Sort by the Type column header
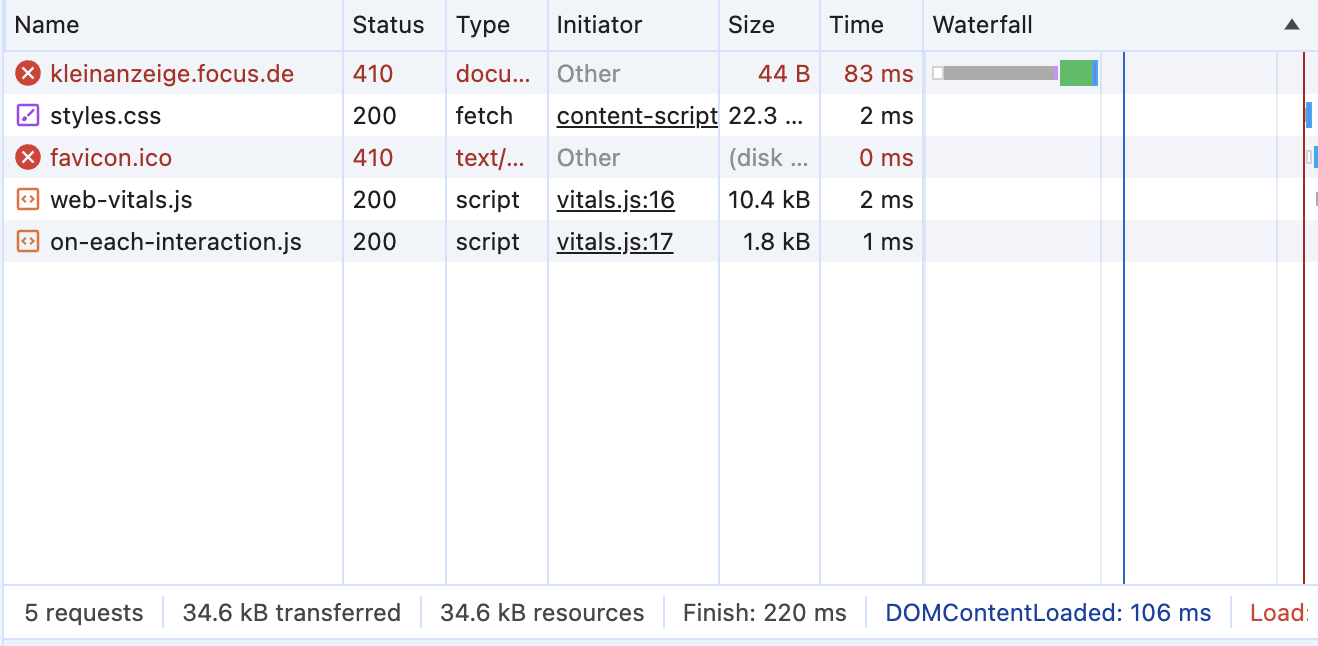Screen dimensions: 1318x646 click(483, 26)
